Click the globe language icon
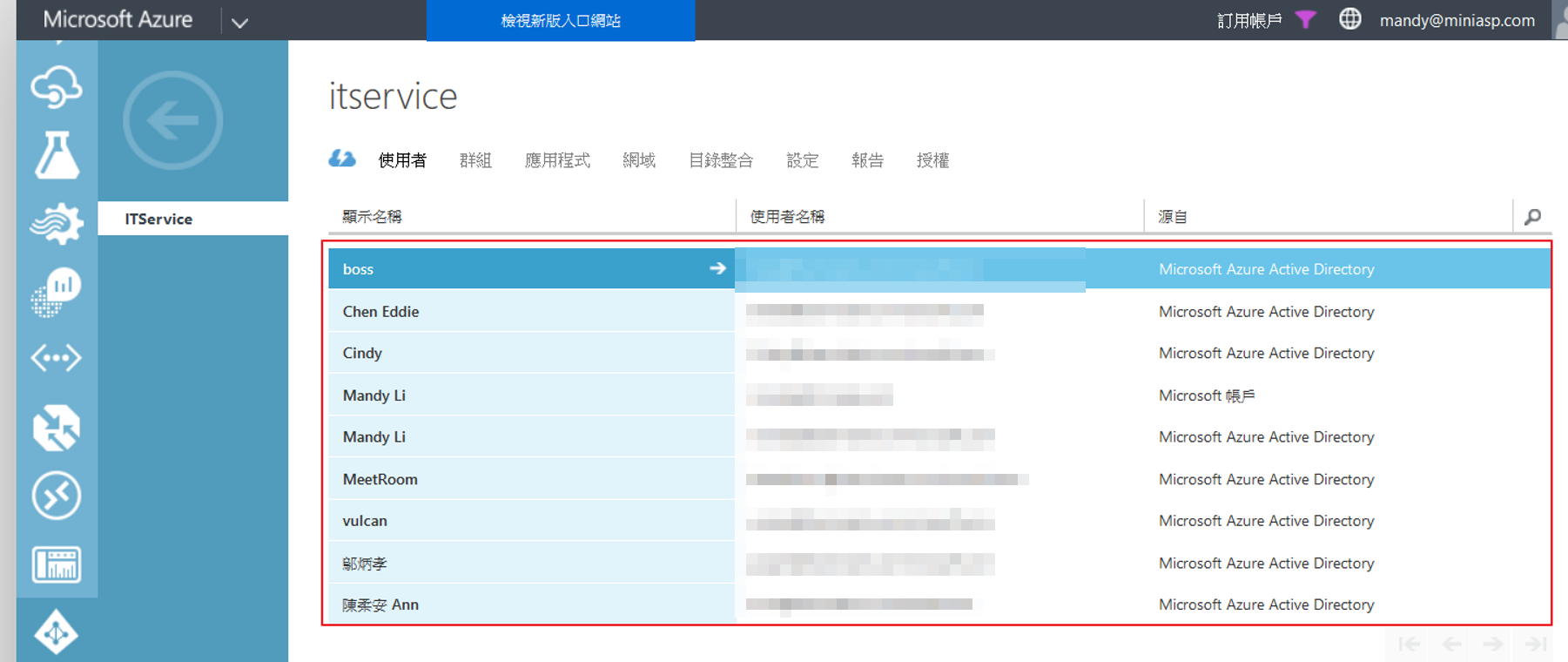 (x=1349, y=18)
